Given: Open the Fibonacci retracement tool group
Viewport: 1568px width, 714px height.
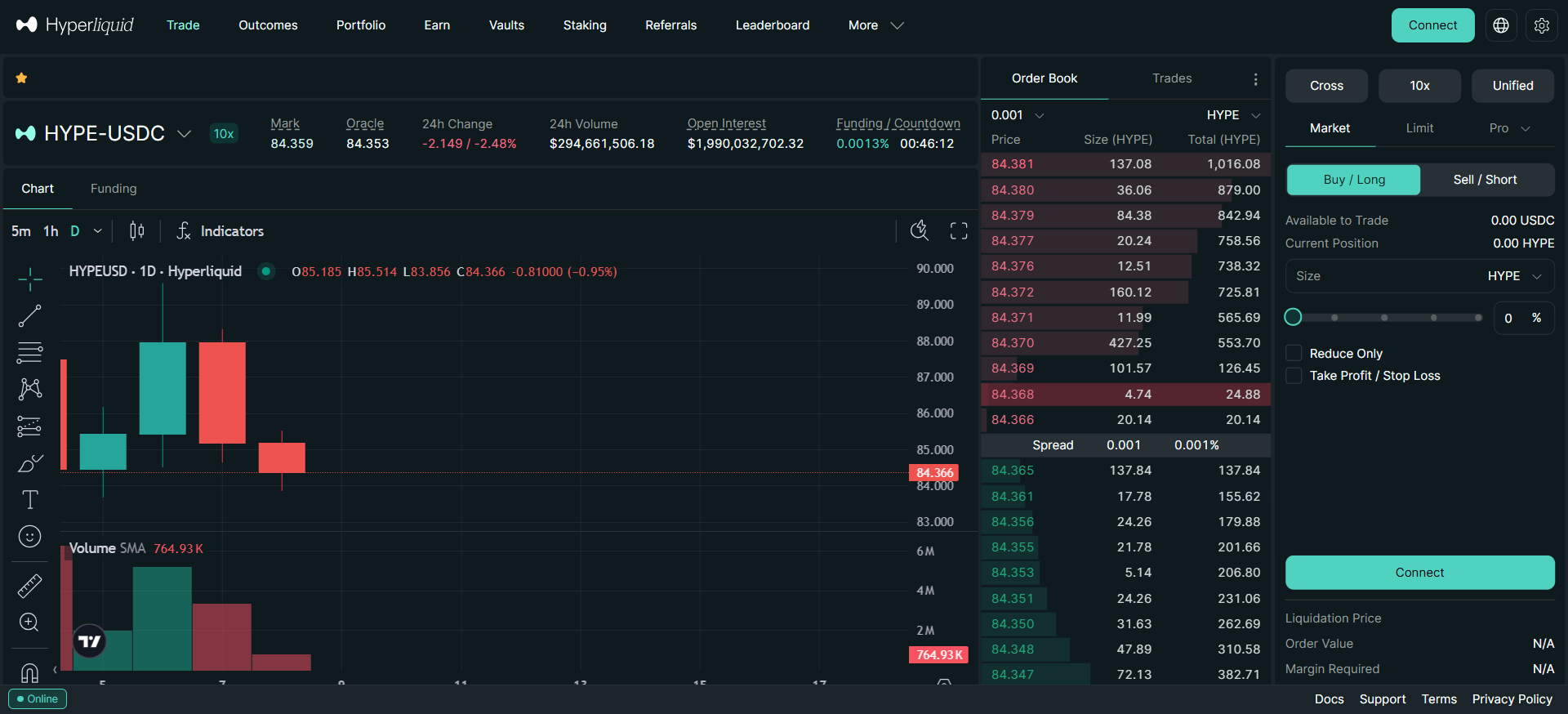Looking at the screenshot, I should (x=30, y=353).
